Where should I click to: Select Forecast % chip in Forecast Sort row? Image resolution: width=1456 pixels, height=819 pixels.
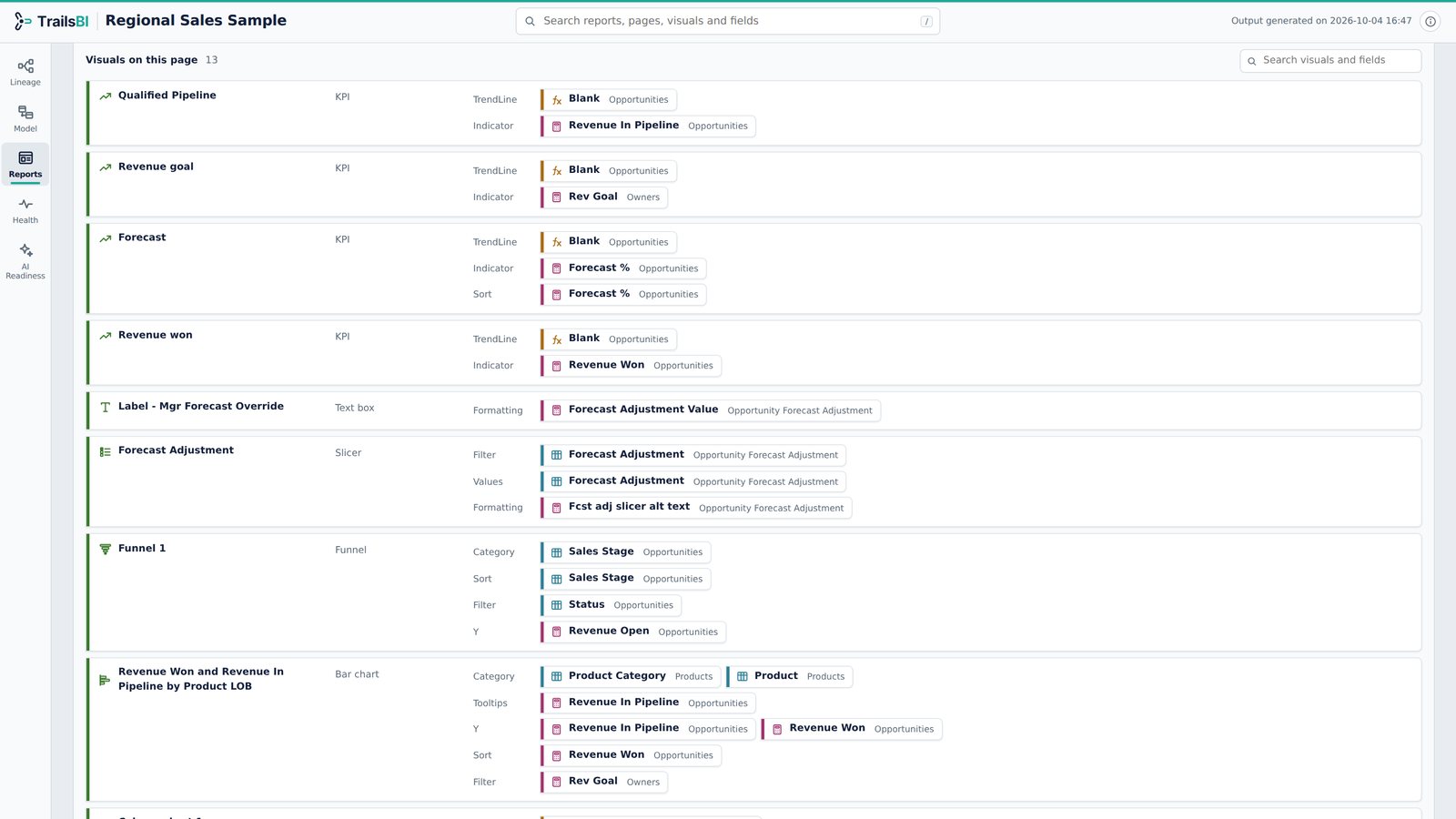[625, 294]
